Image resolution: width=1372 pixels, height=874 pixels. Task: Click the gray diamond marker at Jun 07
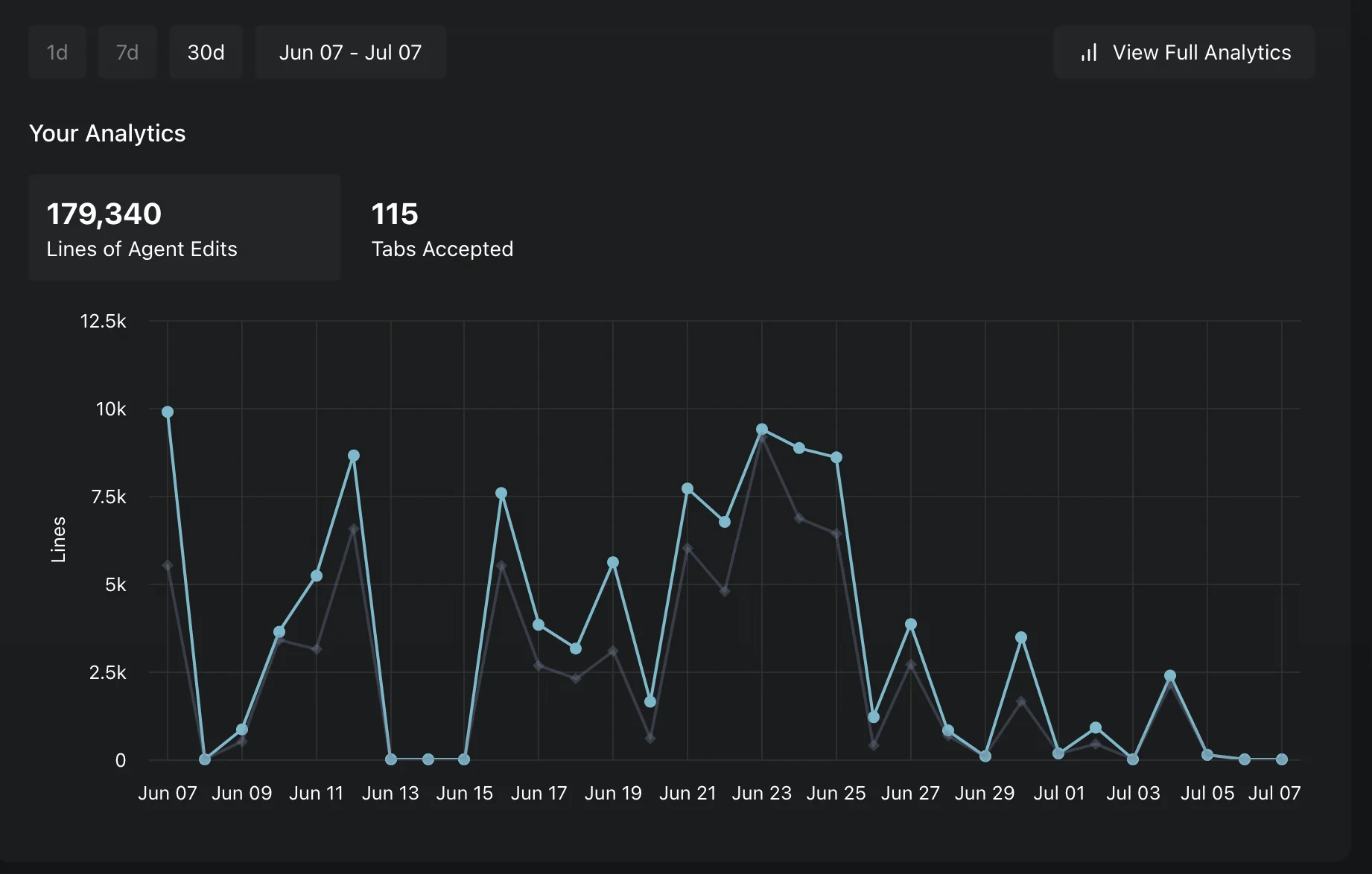[168, 566]
